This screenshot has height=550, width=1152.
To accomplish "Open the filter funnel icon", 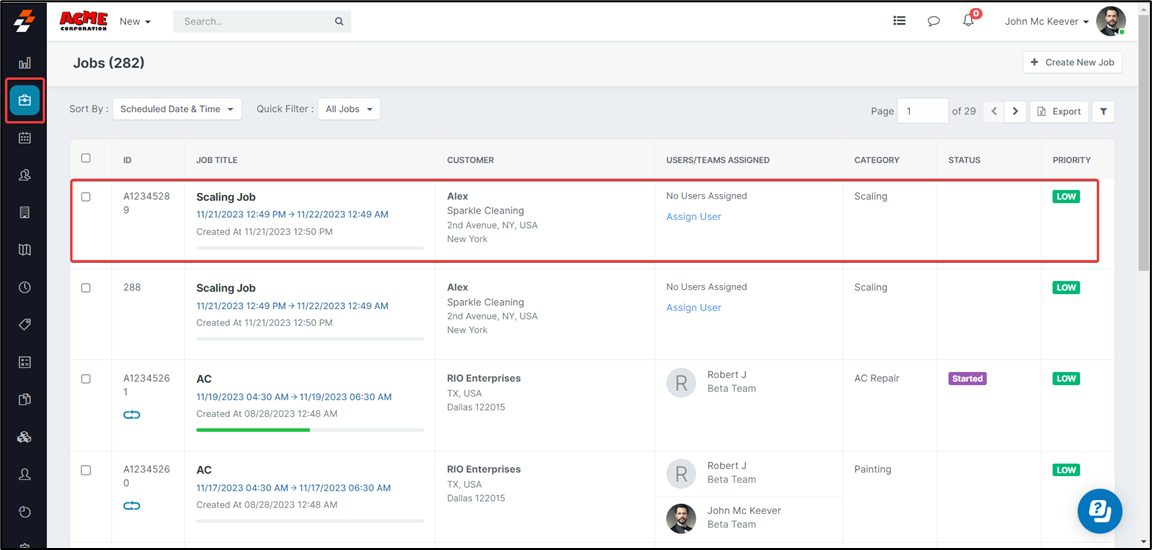I will [x=1103, y=111].
